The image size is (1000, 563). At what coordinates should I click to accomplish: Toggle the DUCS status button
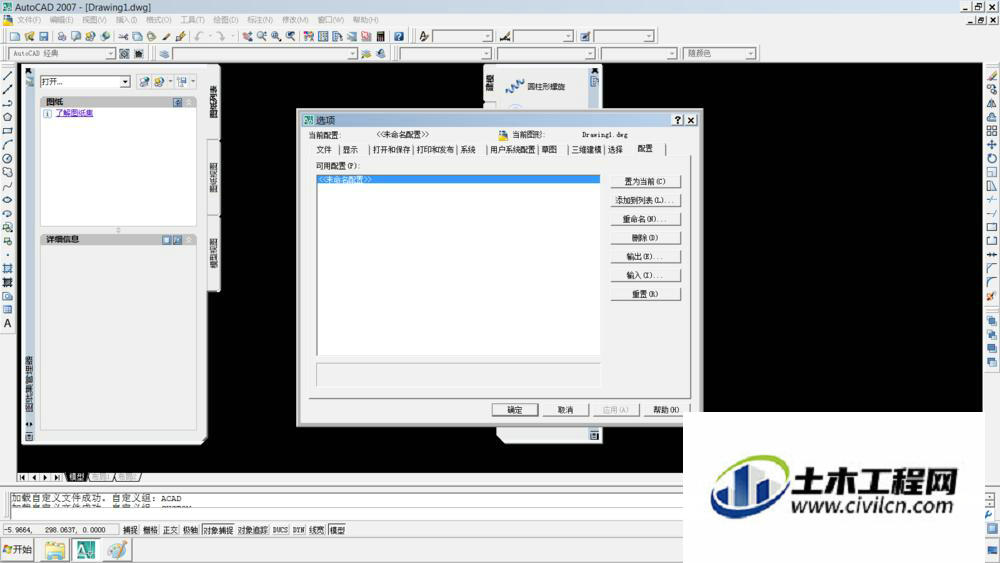[281, 530]
